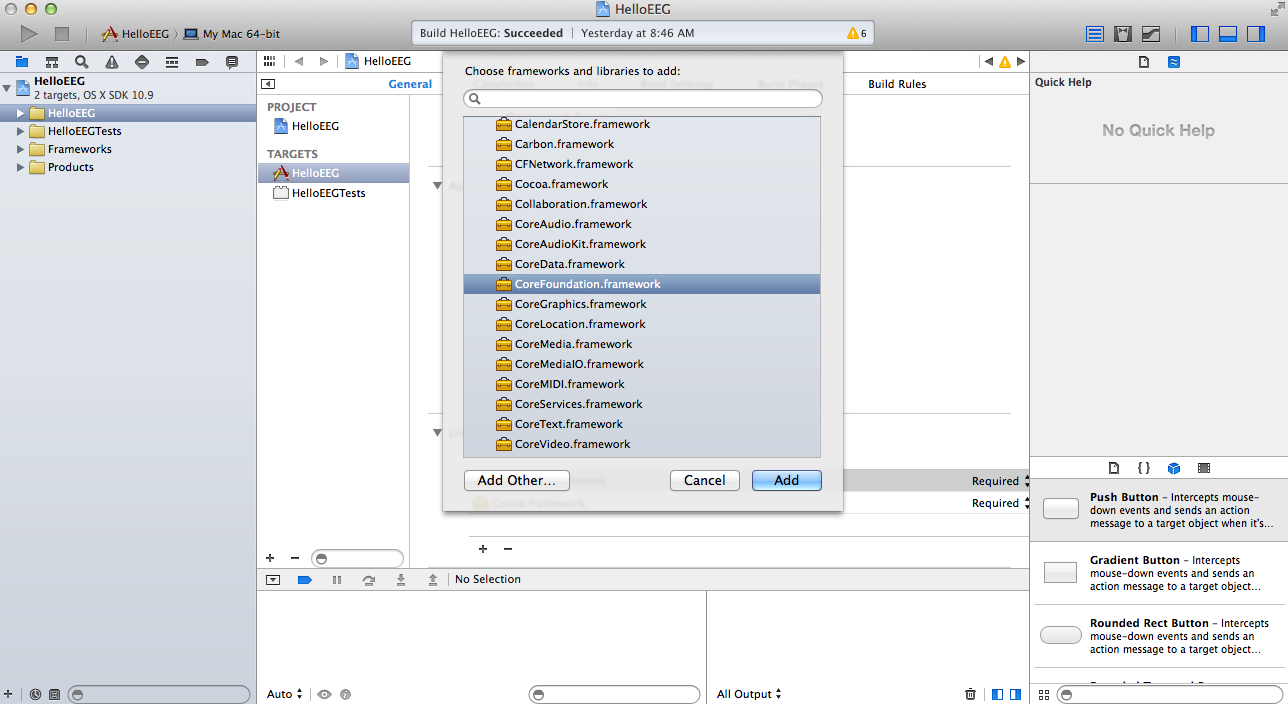Select CoreAudio.framework in the list
Viewport: 1288px width, 704px height.
(642, 224)
